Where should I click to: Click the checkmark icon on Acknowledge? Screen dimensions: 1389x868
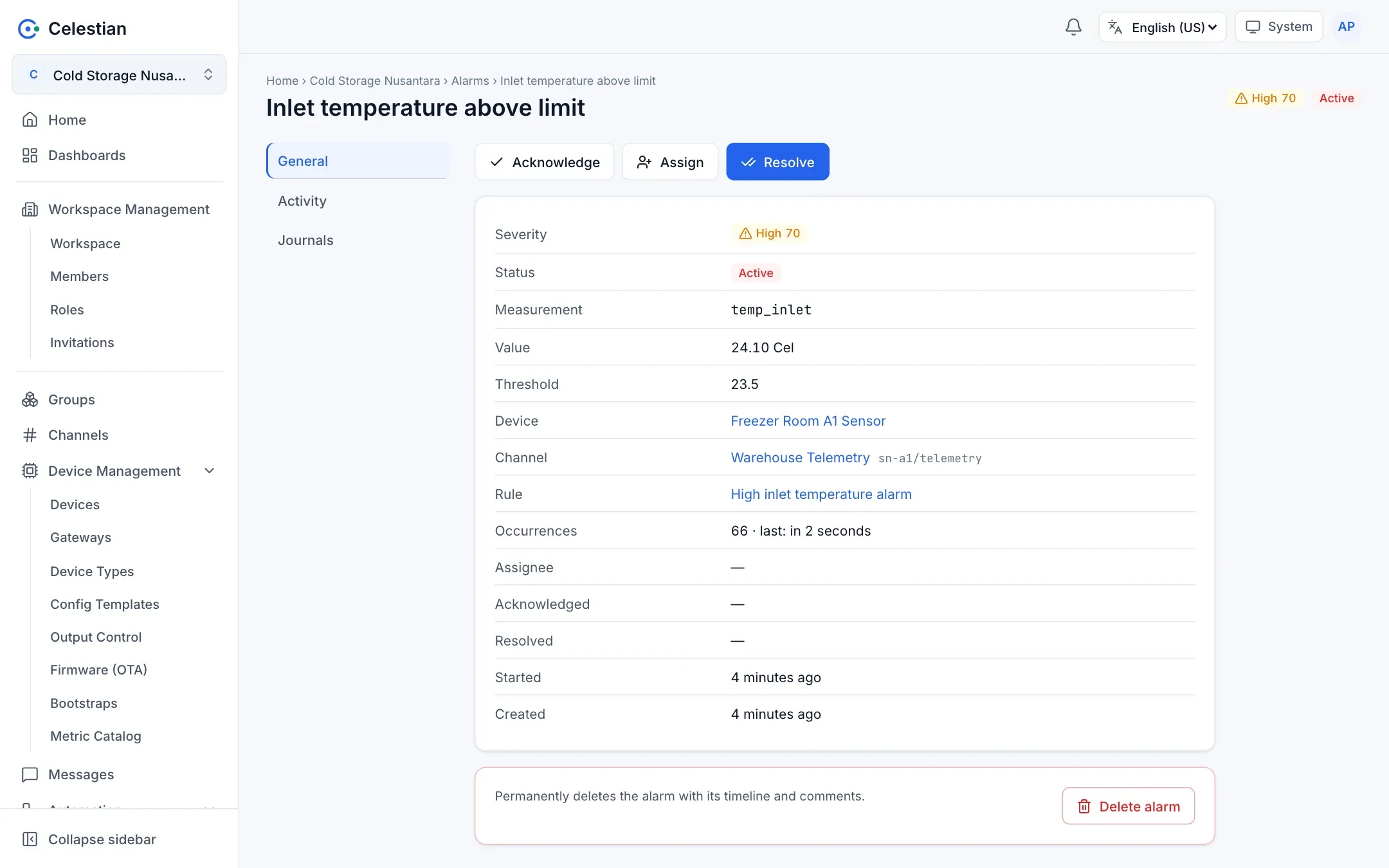[x=496, y=162]
